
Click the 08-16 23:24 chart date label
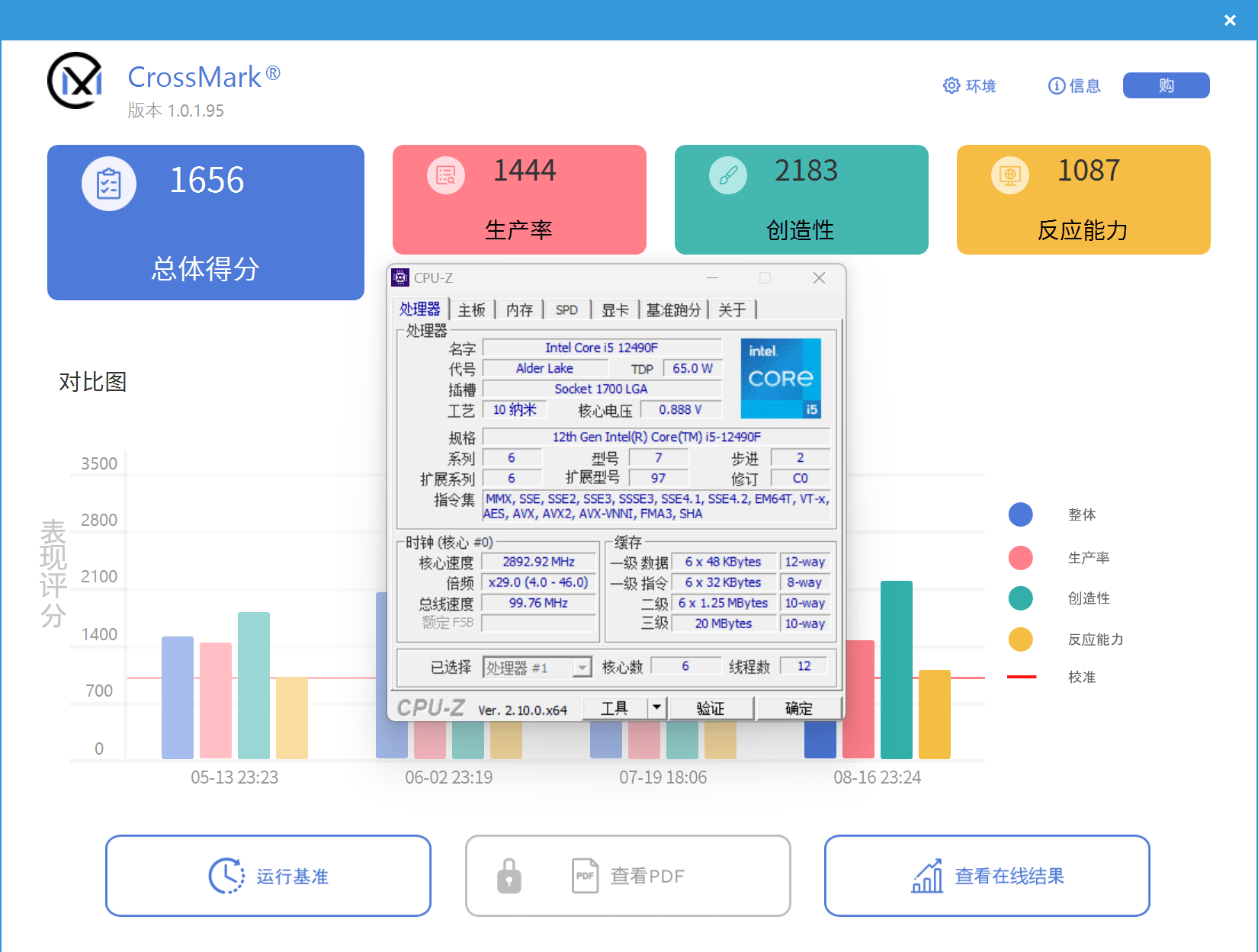[878, 777]
